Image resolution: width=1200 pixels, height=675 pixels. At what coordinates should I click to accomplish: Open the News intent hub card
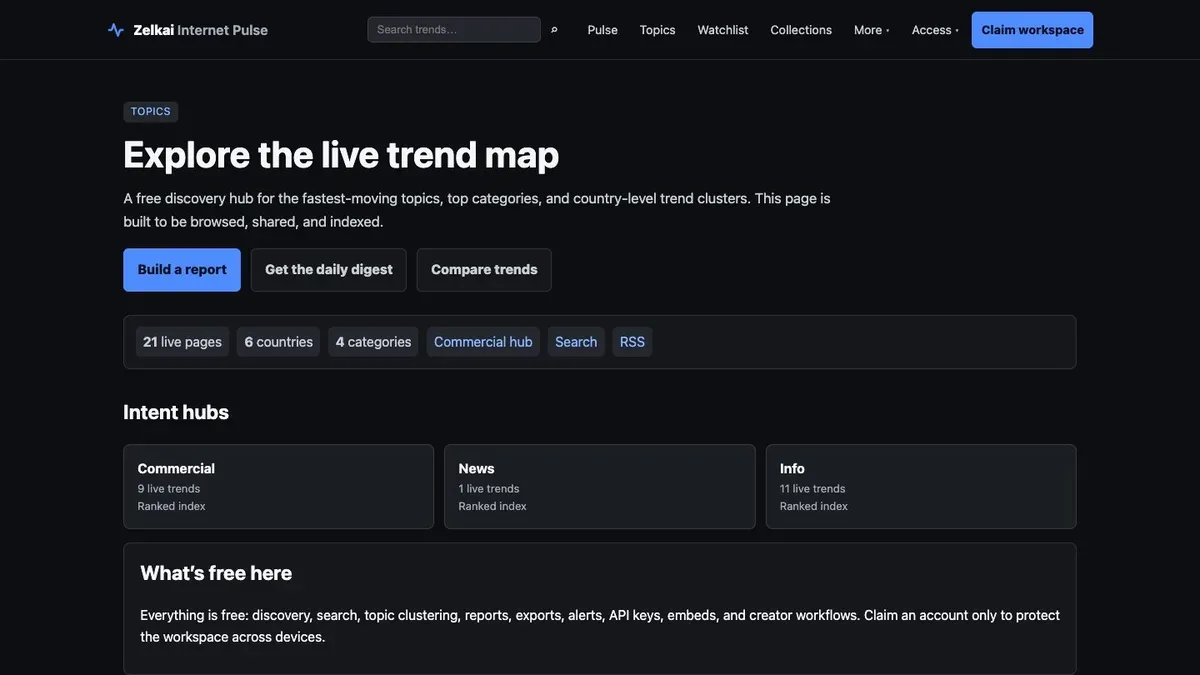click(600, 487)
